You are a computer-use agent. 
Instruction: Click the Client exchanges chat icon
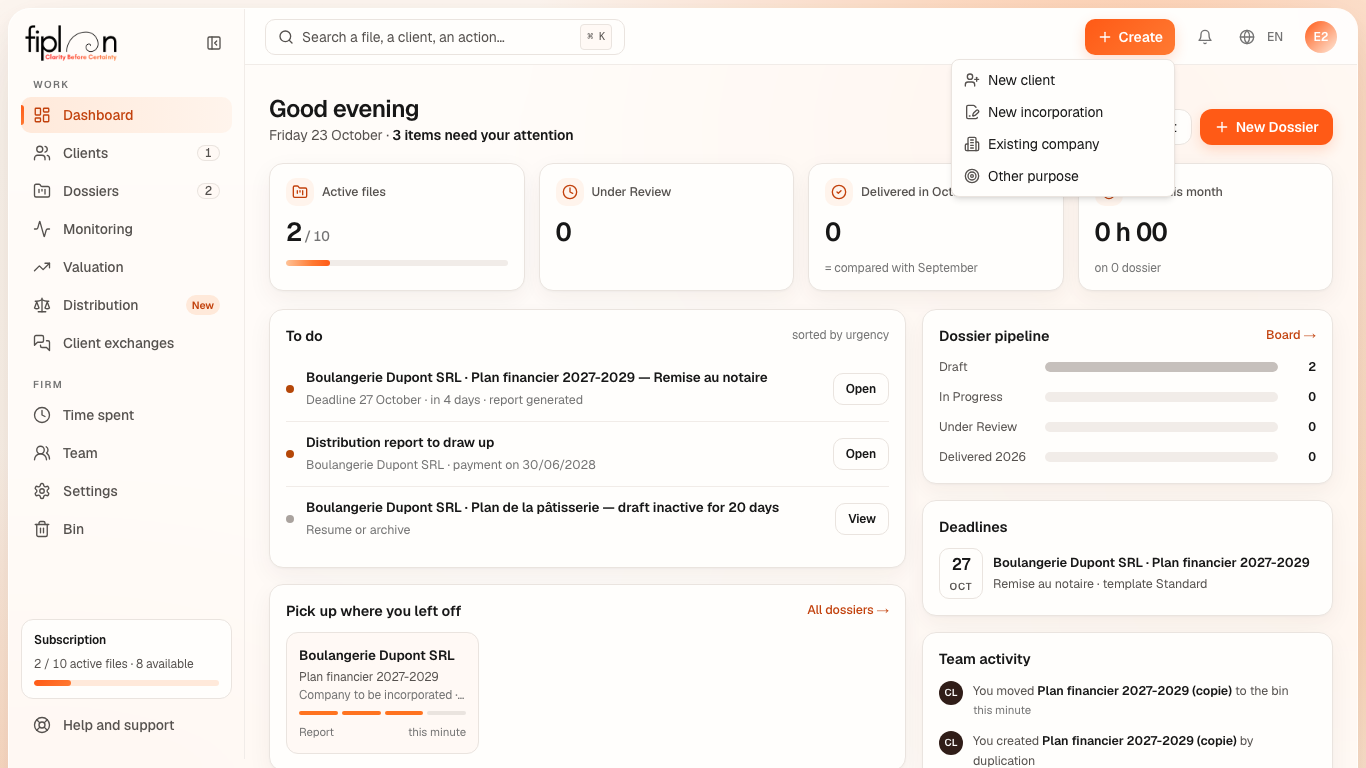[x=42, y=343]
